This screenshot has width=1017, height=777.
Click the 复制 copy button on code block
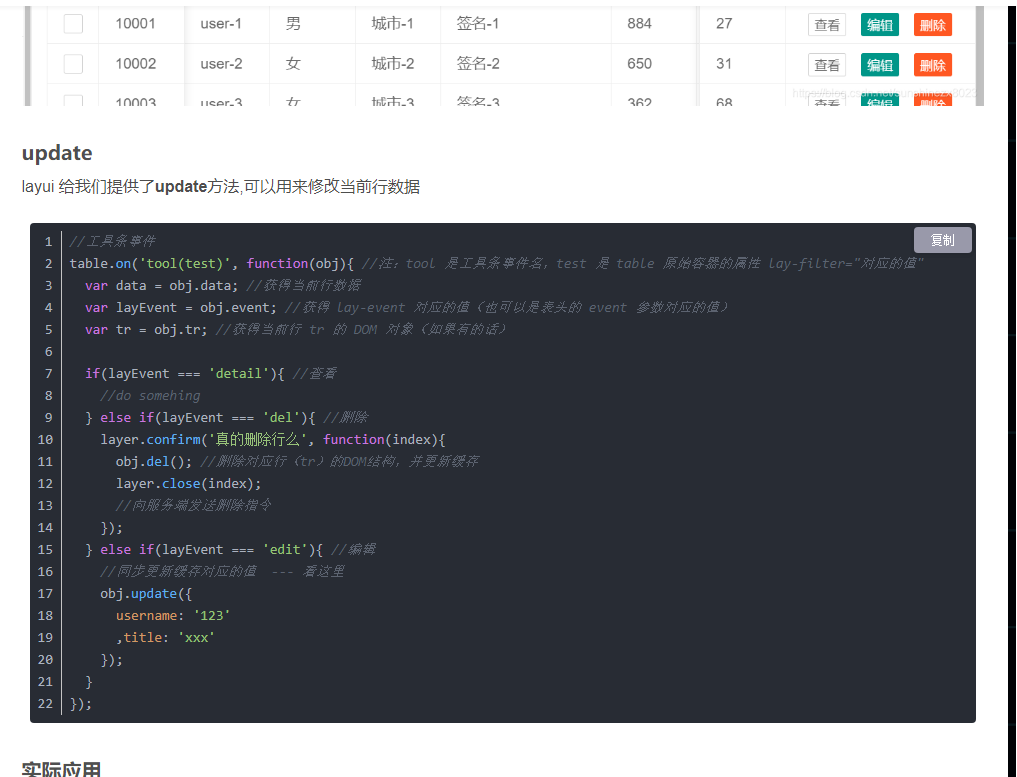(942, 240)
